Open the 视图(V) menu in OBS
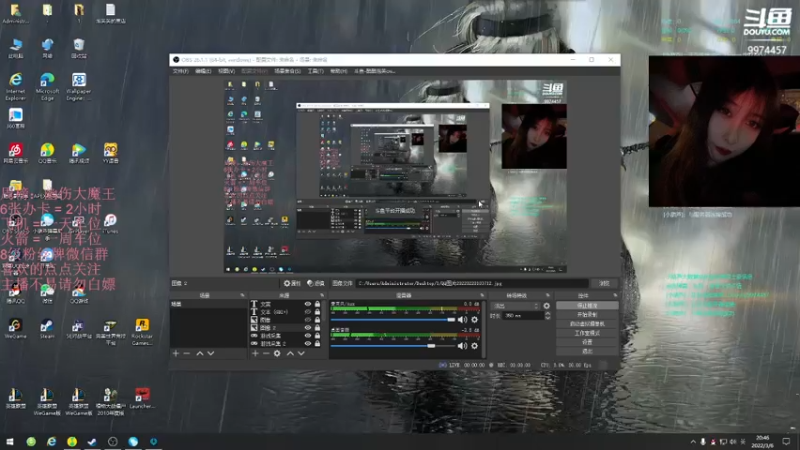The image size is (800, 450). [227, 71]
